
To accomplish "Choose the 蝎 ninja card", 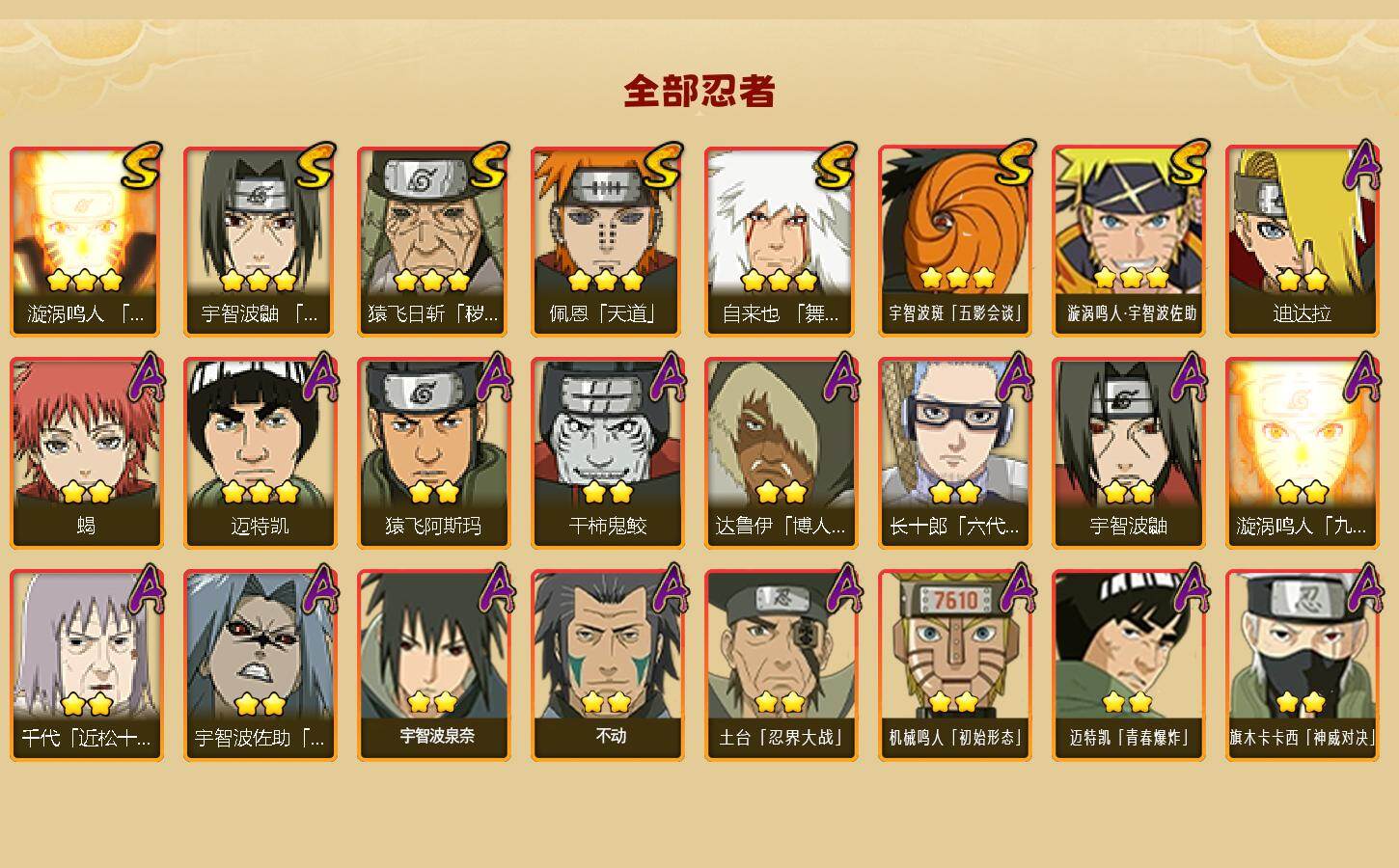I will [86, 453].
